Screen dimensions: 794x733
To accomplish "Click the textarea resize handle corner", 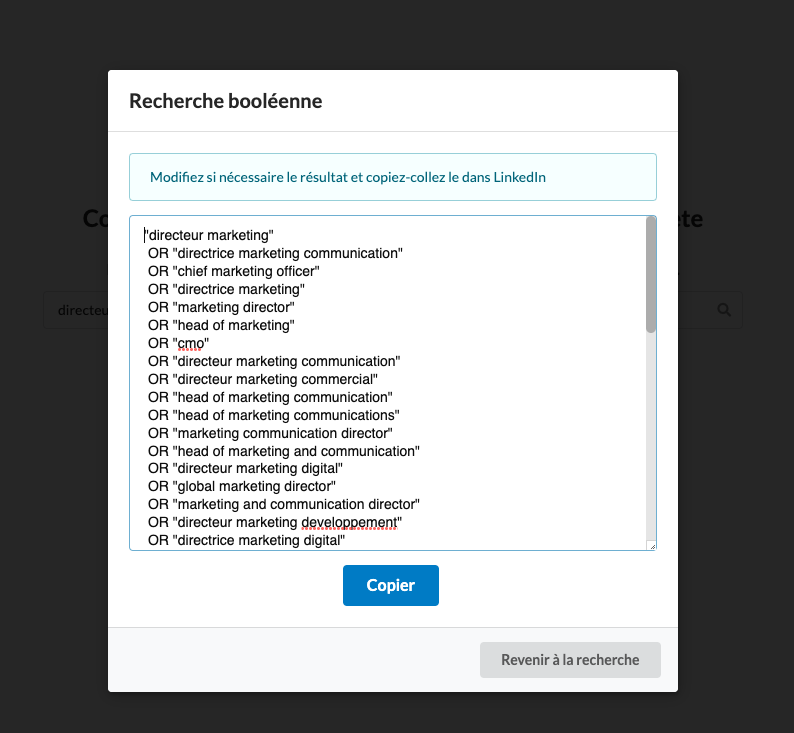I will tap(652, 546).
